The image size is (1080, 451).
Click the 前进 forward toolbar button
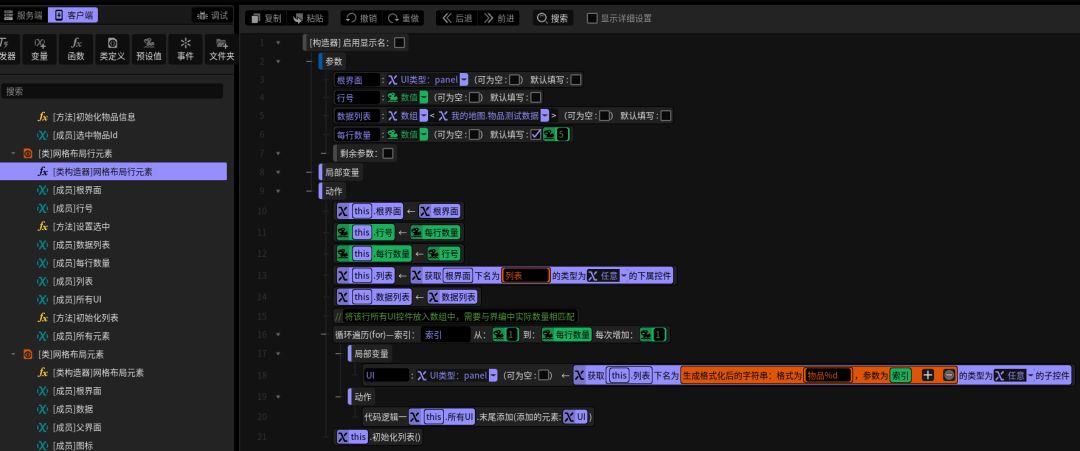(499, 19)
